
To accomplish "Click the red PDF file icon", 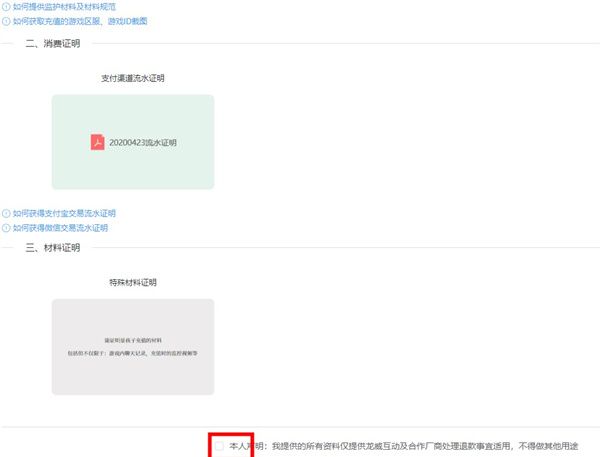I will [x=97, y=142].
